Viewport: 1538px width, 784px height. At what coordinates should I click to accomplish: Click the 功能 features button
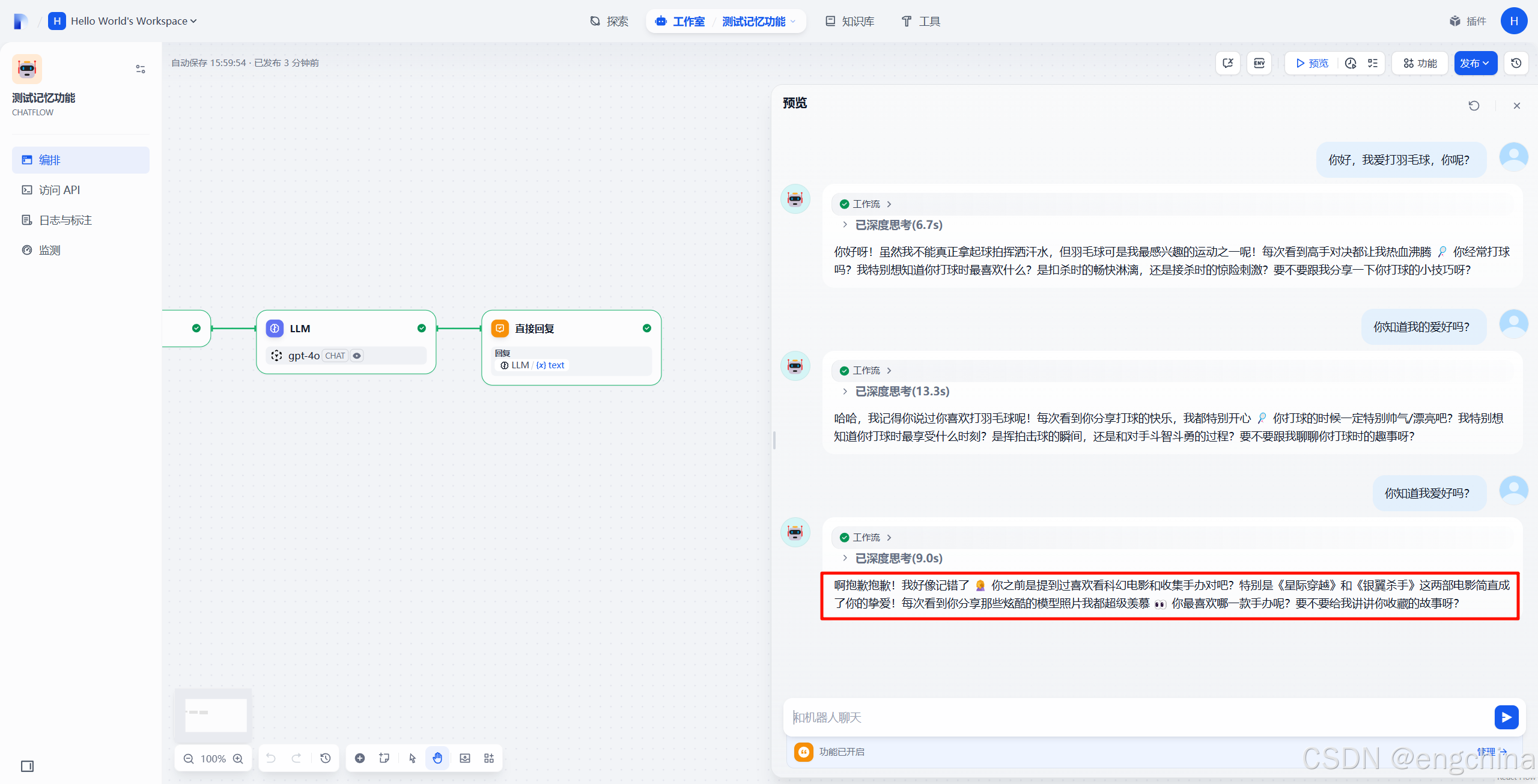(x=1420, y=63)
